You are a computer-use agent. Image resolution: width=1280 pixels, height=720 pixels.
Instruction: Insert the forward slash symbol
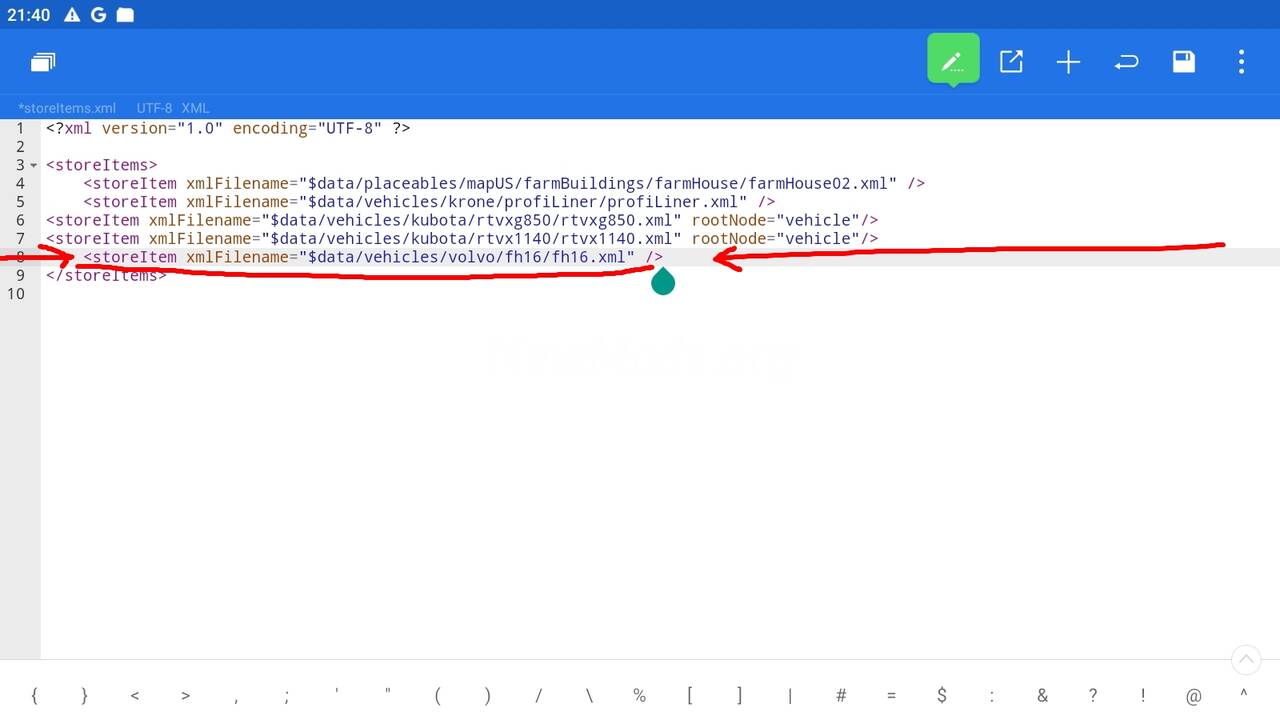click(538, 696)
